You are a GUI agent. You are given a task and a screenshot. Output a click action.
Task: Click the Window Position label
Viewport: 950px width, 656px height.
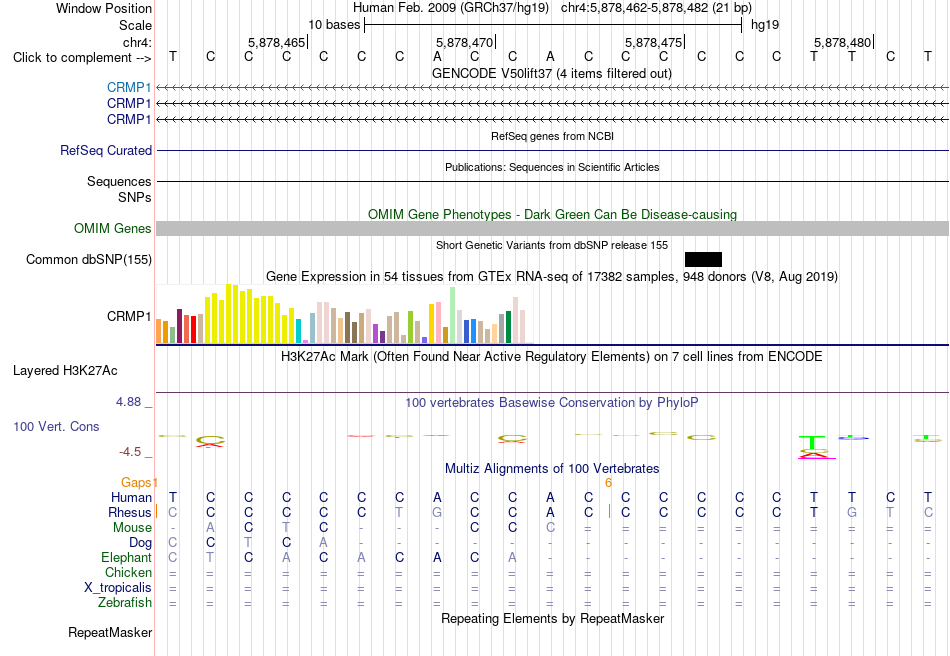(104, 8)
